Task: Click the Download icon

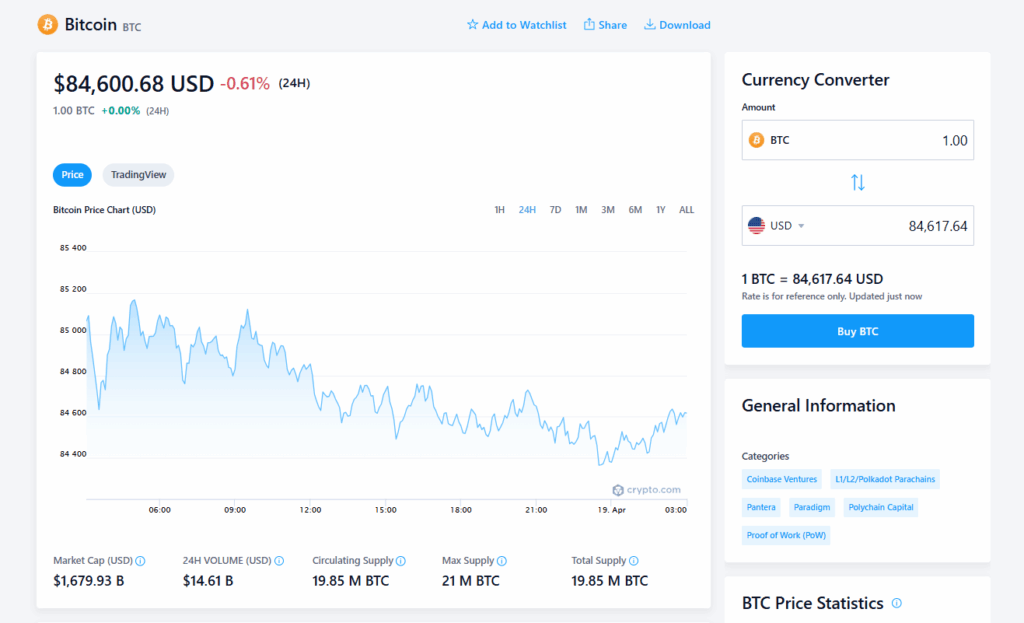Action: pos(650,25)
